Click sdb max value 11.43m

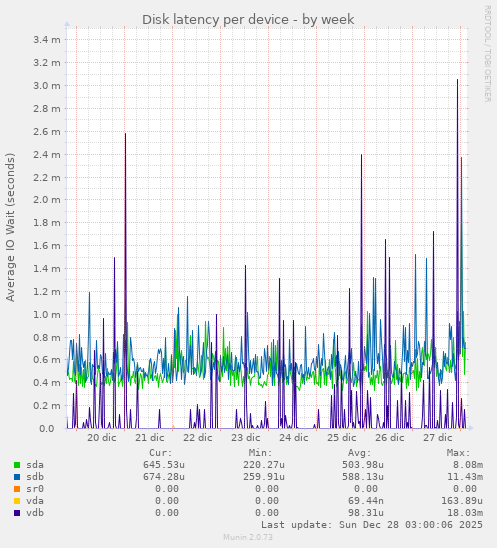click(465, 477)
